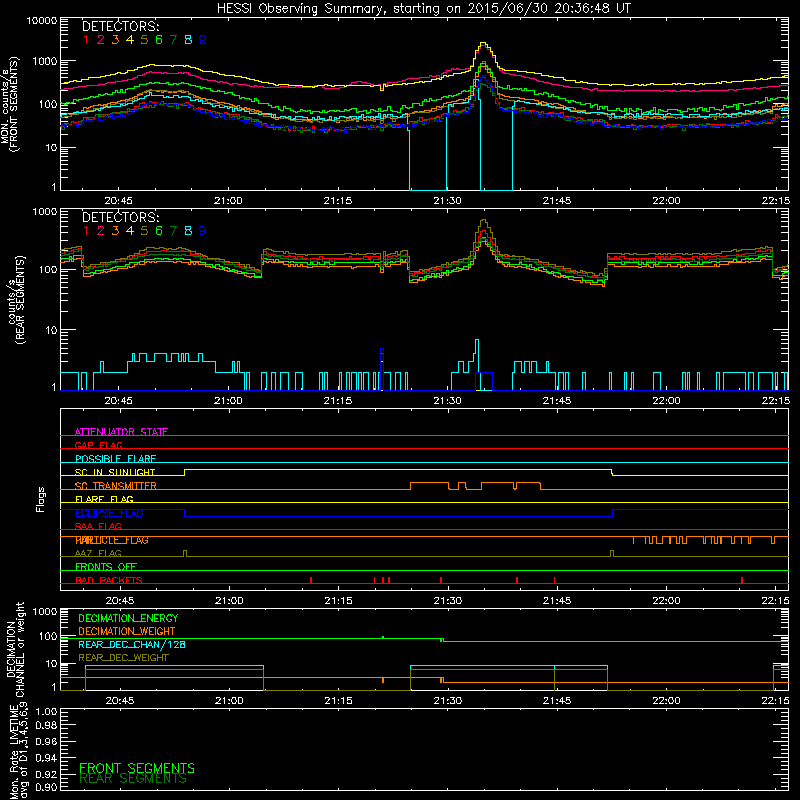Click the GAP FLAG label
800x800 pixels.
(98, 445)
